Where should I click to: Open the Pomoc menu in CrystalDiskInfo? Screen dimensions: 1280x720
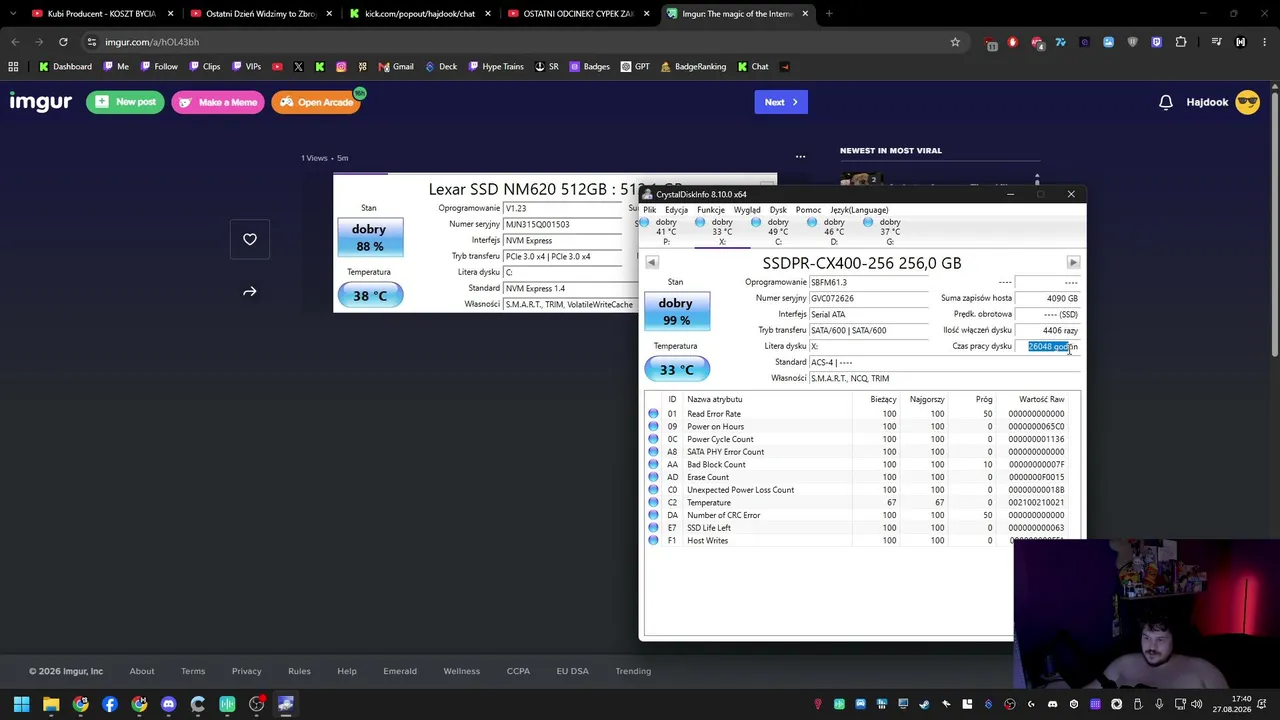(808, 210)
